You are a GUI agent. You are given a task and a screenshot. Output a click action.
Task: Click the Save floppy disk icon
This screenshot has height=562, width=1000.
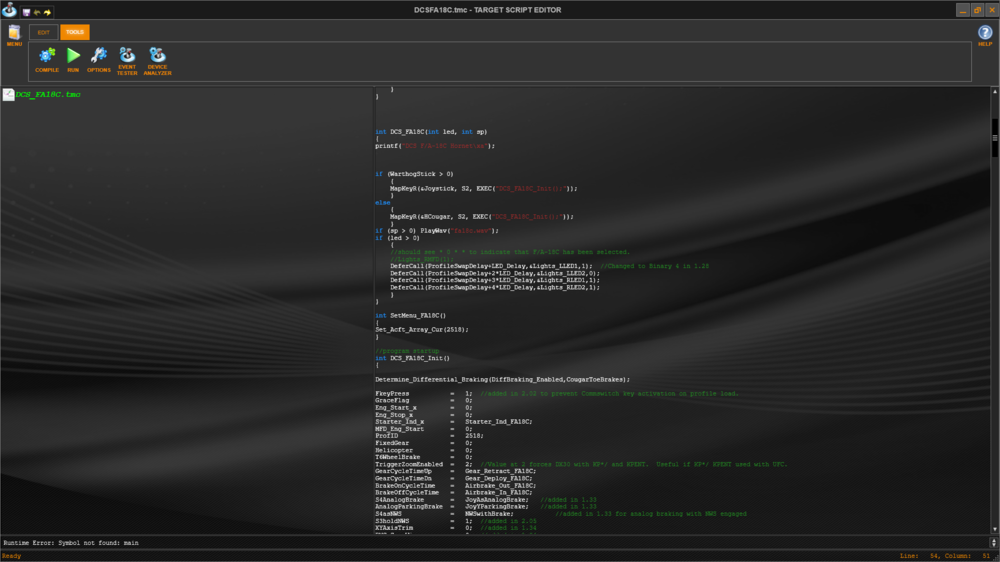point(26,12)
